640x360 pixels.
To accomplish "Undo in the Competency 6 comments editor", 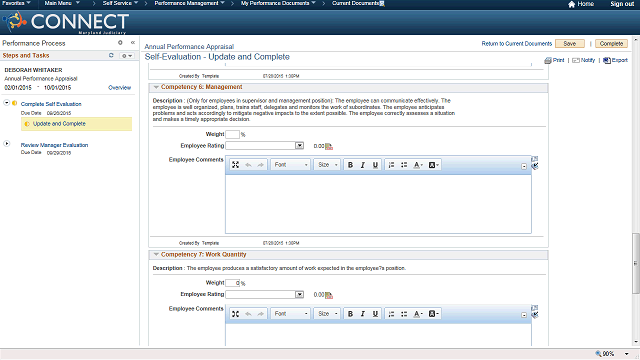I will pos(248,165).
